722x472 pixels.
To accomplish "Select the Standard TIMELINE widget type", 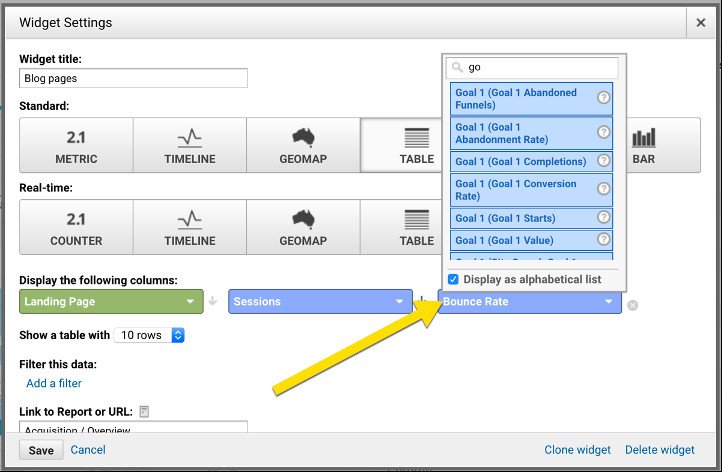I will (x=190, y=145).
